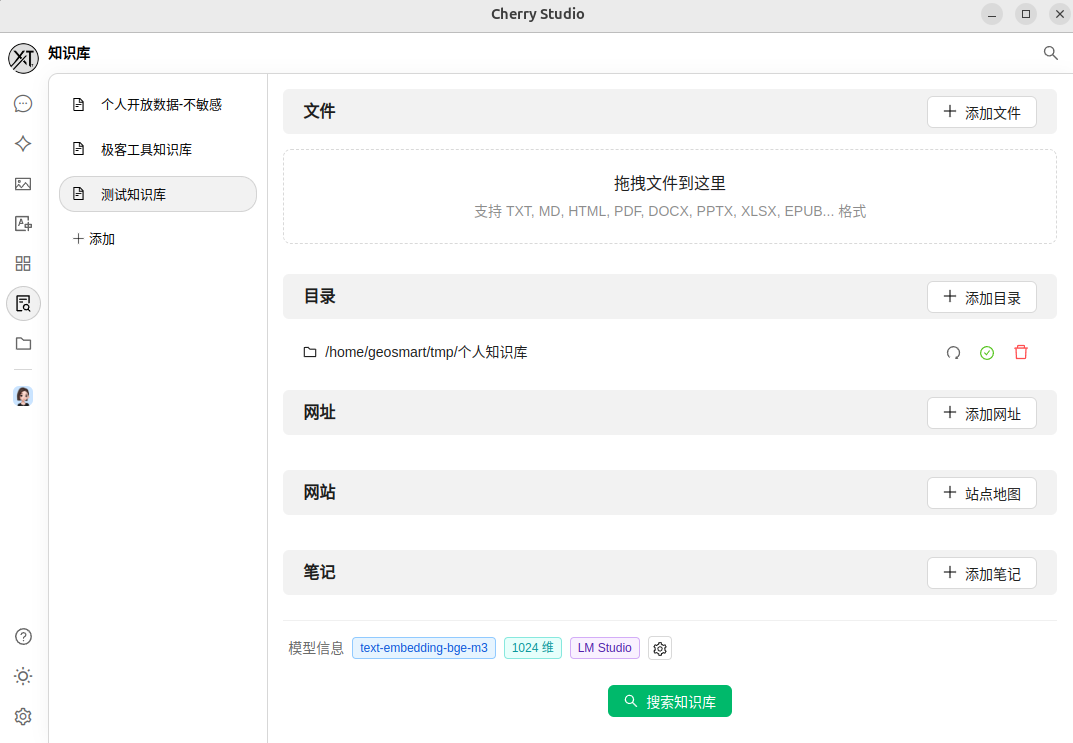Open the translate icon in sidebar
Screen dimensions: 1073x743
pos(23,223)
